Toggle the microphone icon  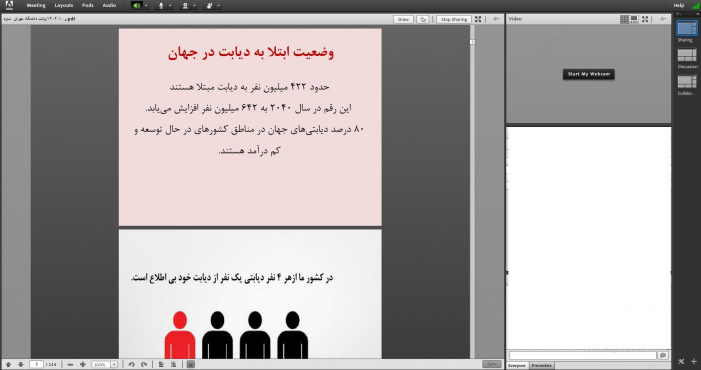click(161, 6)
